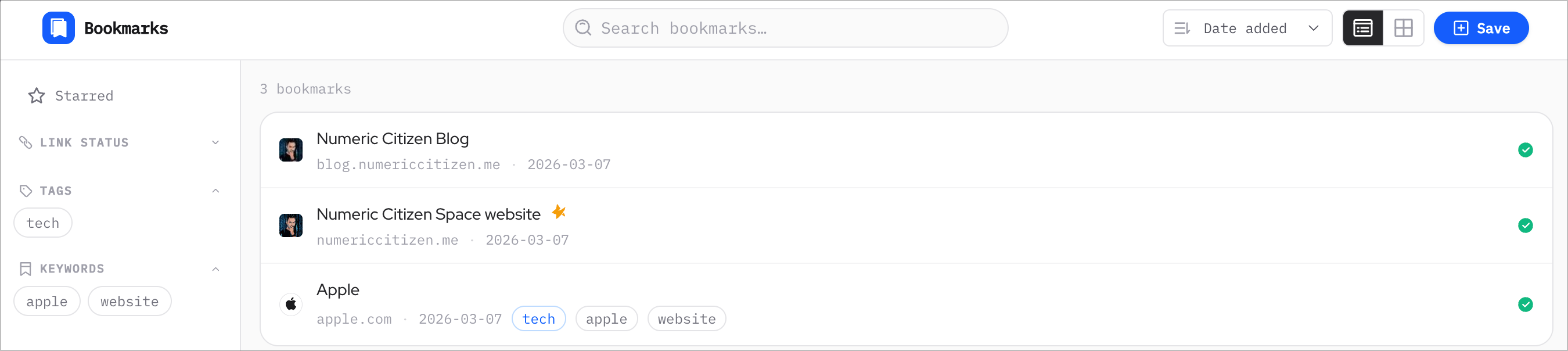Image resolution: width=1568 pixels, height=351 pixels.
Task: Collapse the Keywords section
Action: coord(215,268)
